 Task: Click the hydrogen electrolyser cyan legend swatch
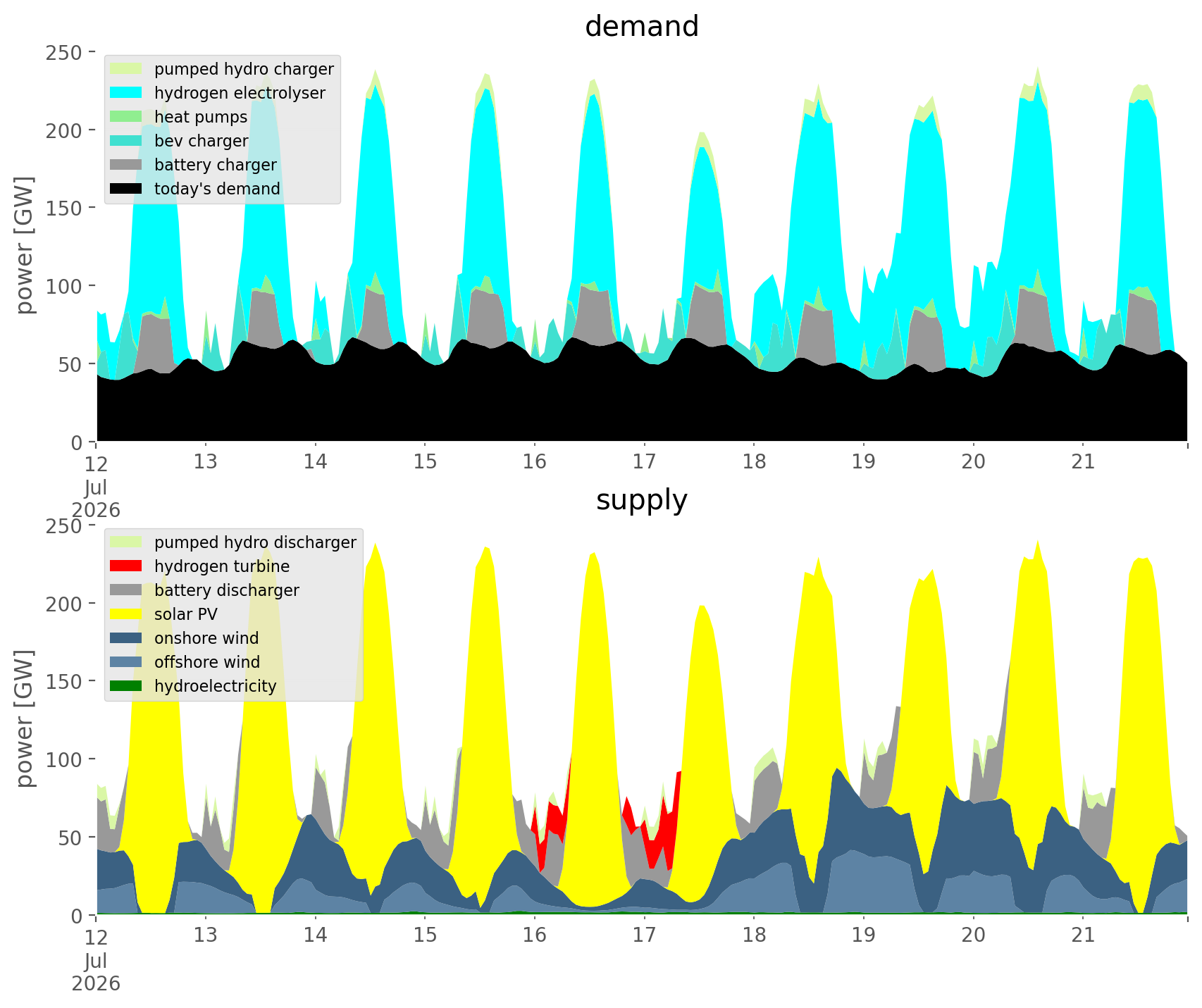[x=127, y=93]
